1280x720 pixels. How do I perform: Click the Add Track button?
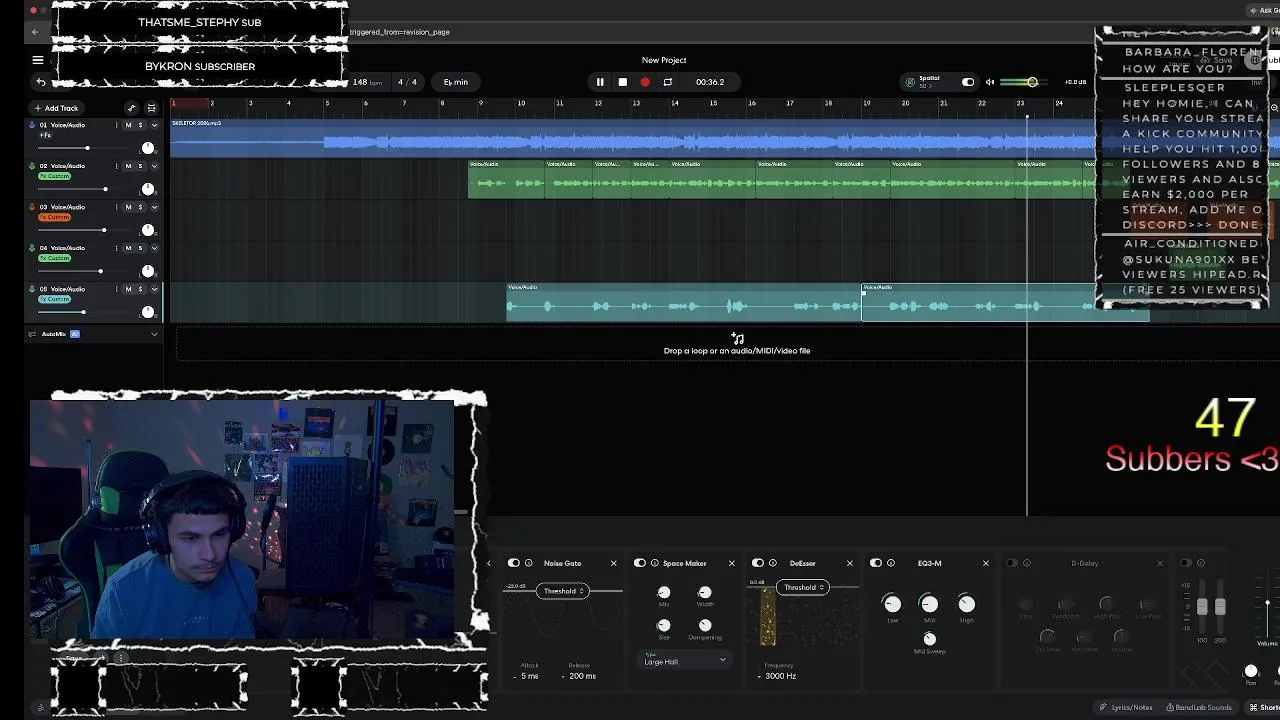(56, 108)
